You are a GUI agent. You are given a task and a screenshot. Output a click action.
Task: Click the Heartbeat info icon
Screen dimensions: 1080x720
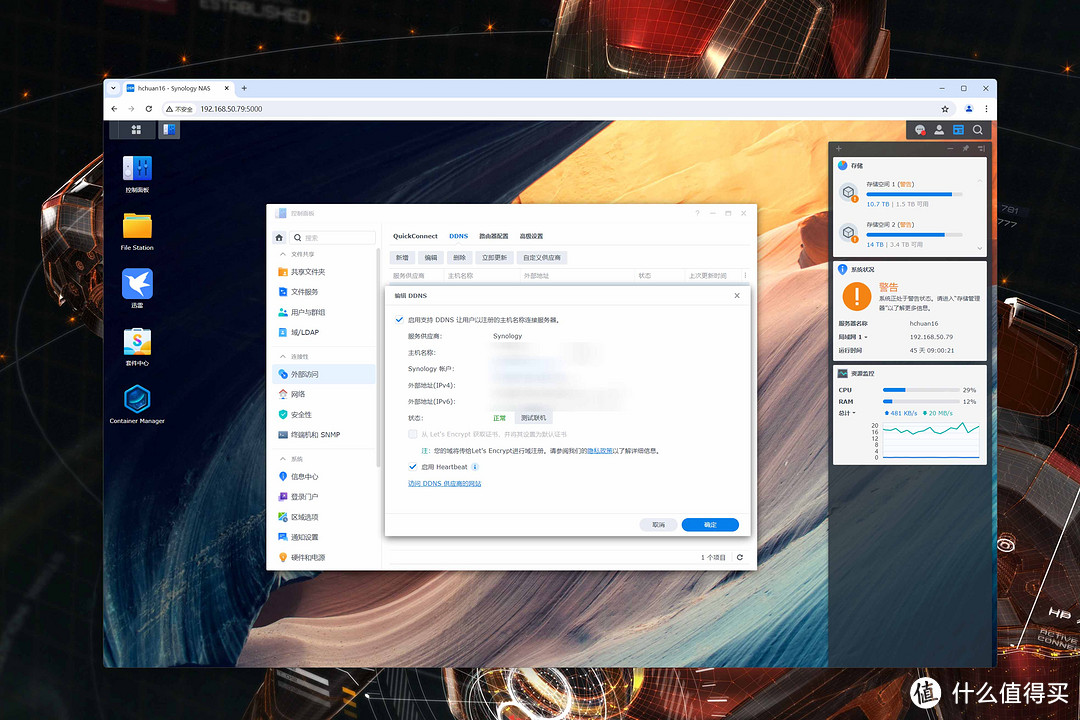[475, 467]
